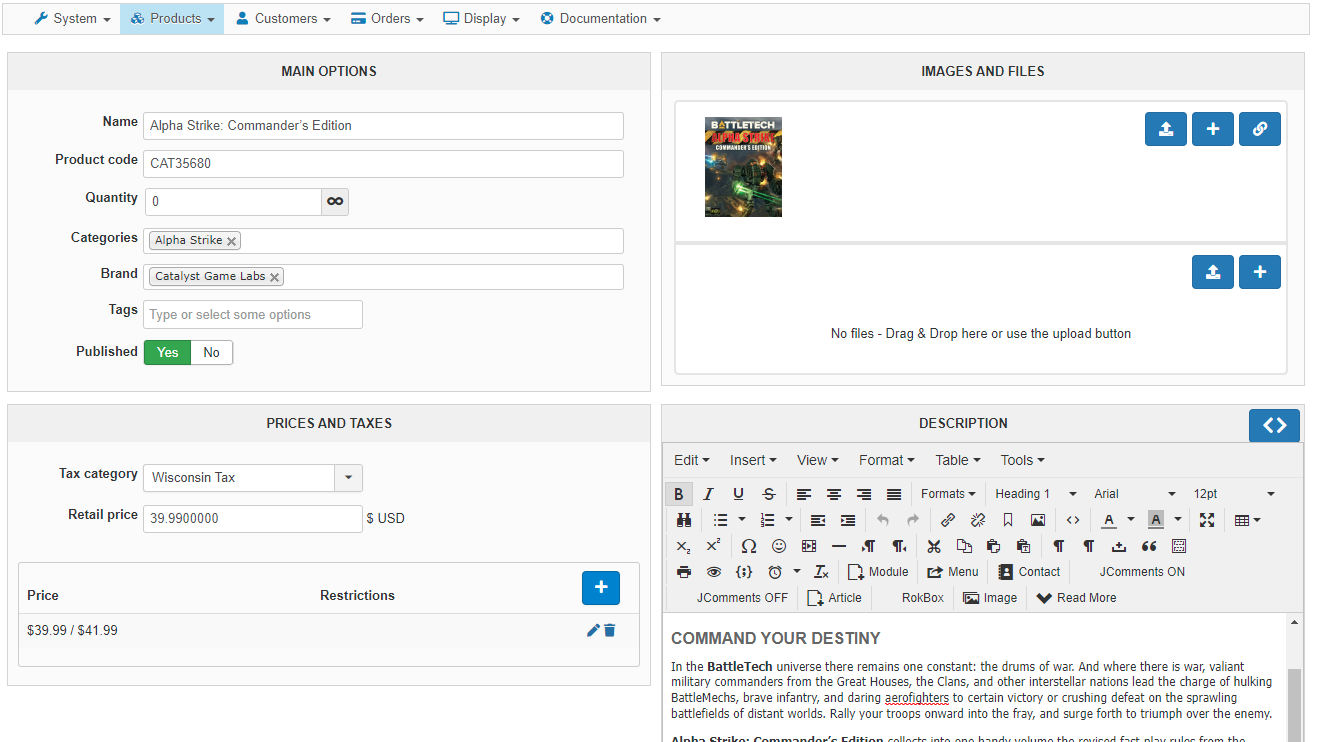Remove the Alpha Strike category tag

(232, 241)
